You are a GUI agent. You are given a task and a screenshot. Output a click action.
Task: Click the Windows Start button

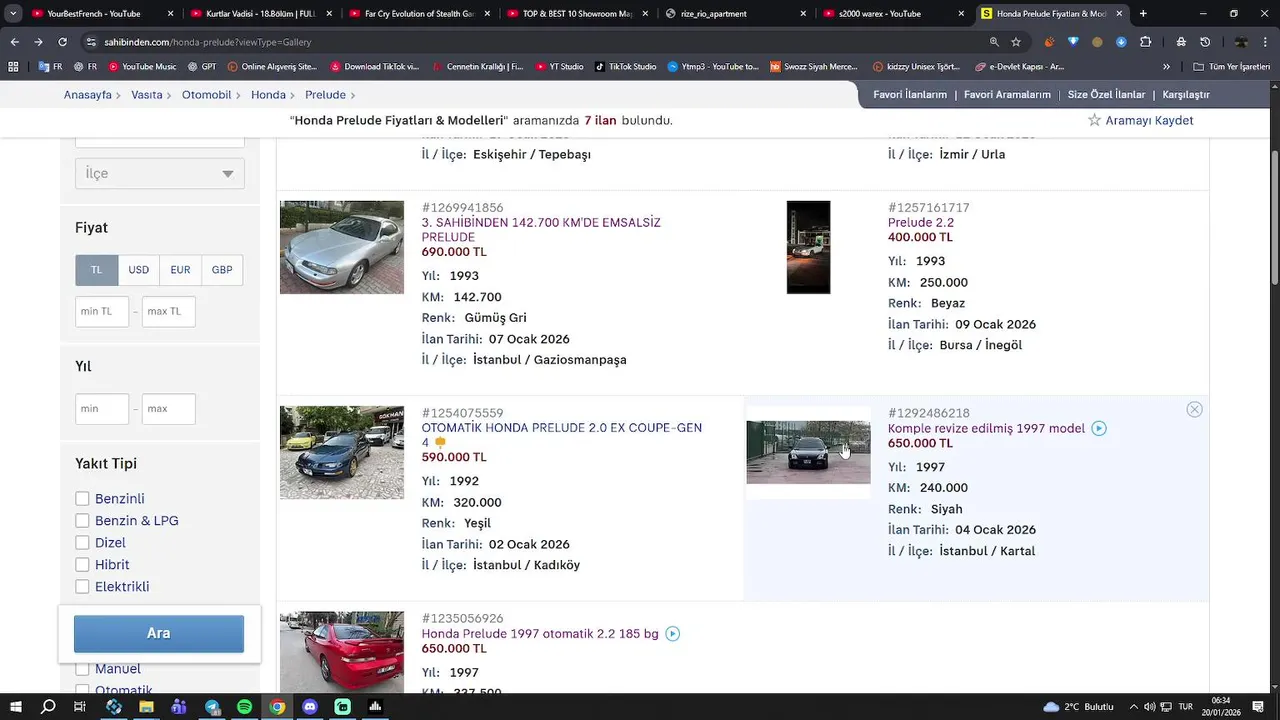[x=15, y=706]
